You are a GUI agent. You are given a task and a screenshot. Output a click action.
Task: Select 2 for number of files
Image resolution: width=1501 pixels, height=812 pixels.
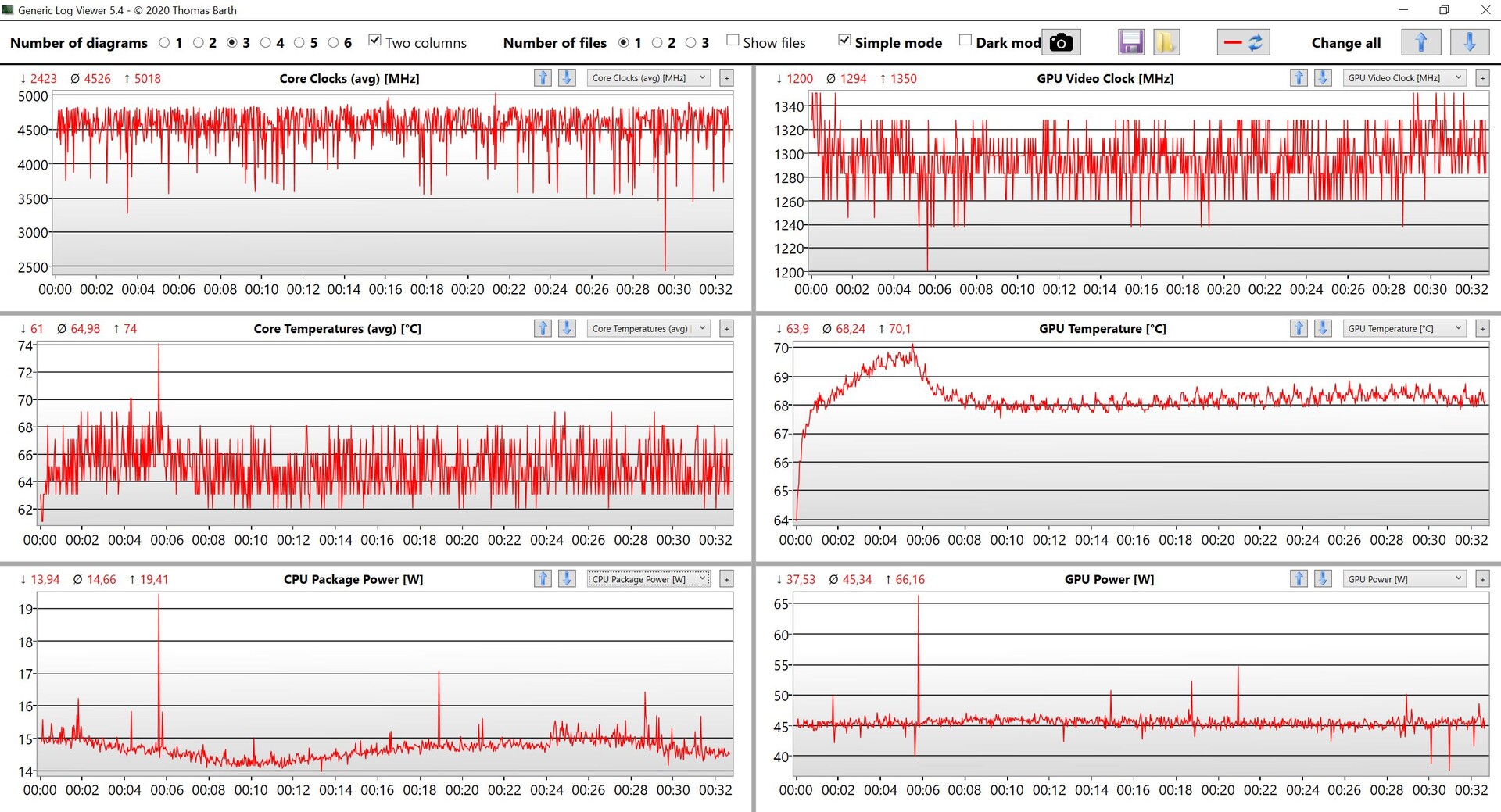pos(657,43)
